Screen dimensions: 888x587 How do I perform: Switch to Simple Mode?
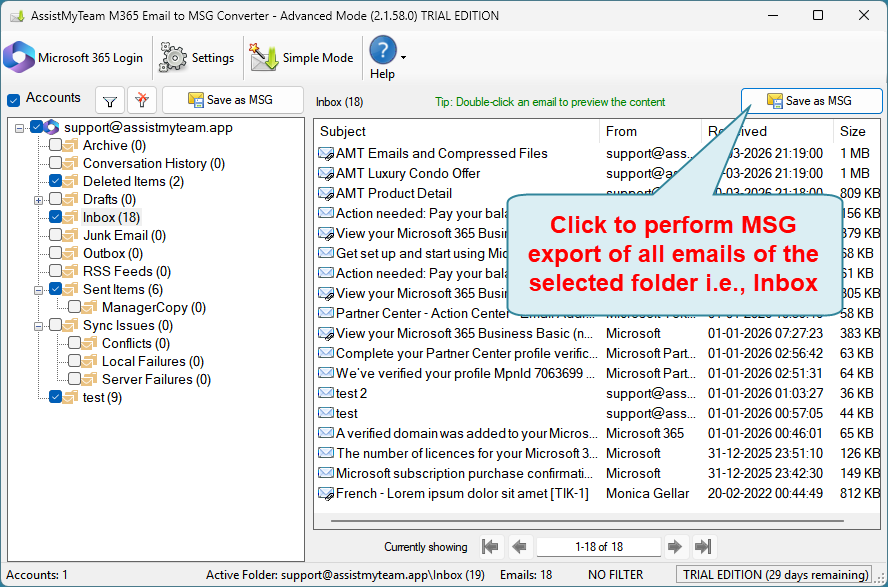(302, 57)
